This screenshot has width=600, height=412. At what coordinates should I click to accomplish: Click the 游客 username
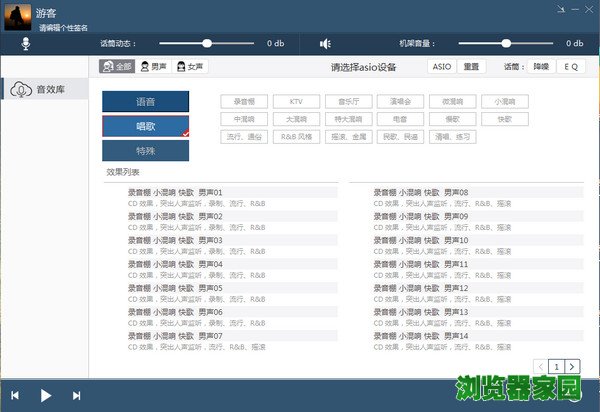coord(46,13)
